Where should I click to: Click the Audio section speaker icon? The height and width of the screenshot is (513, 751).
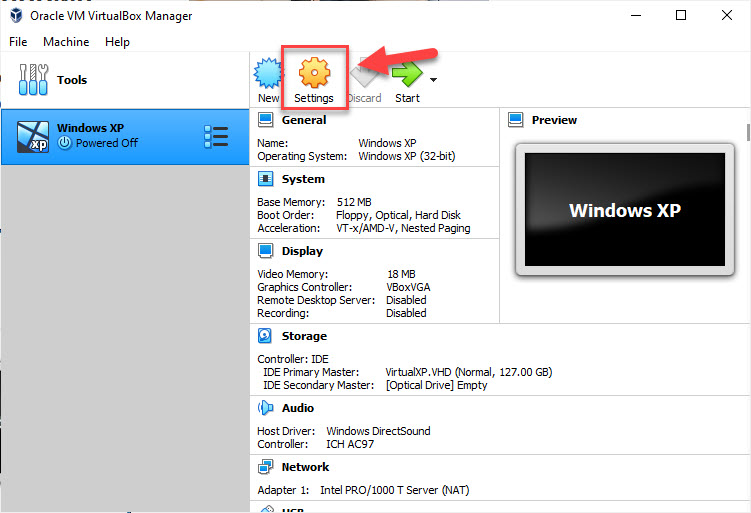coord(265,408)
